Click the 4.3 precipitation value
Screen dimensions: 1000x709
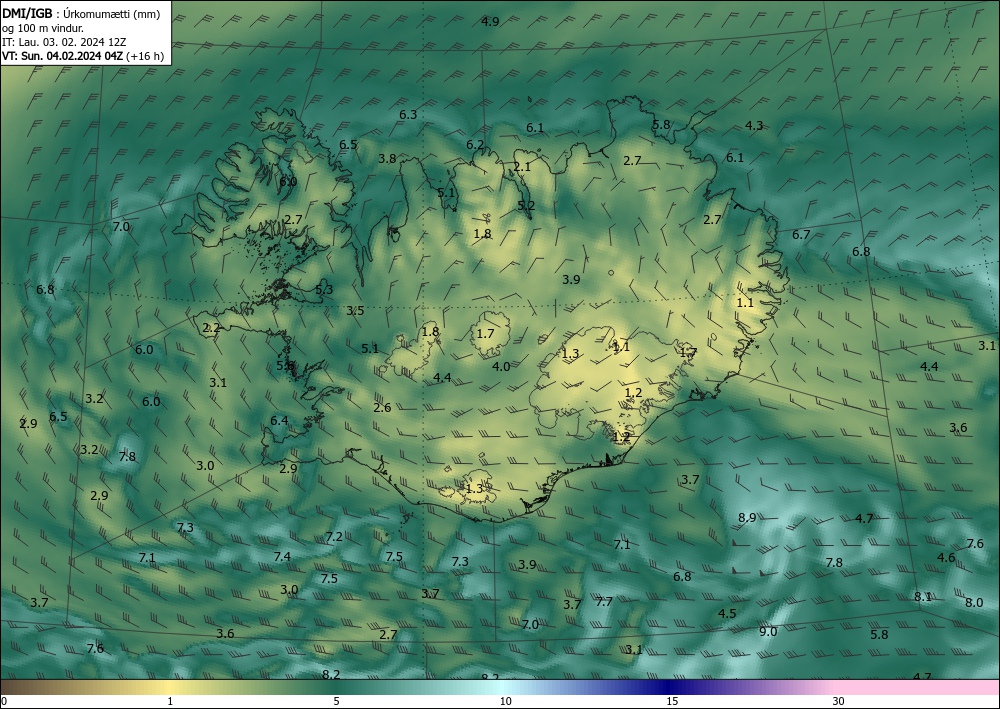[x=754, y=126]
